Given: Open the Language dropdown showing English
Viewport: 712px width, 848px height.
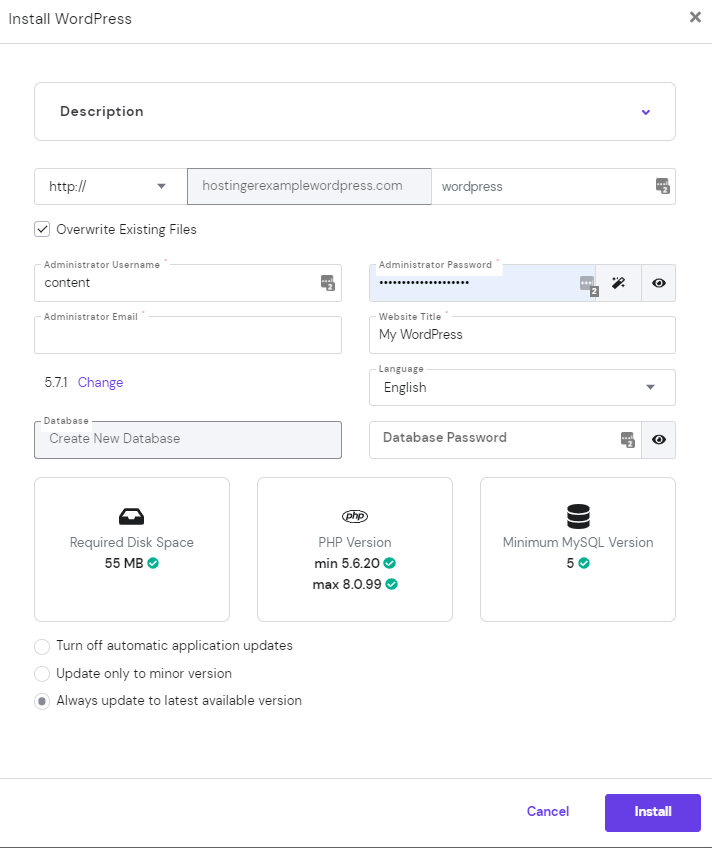Looking at the screenshot, I should [x=522, y=388].
